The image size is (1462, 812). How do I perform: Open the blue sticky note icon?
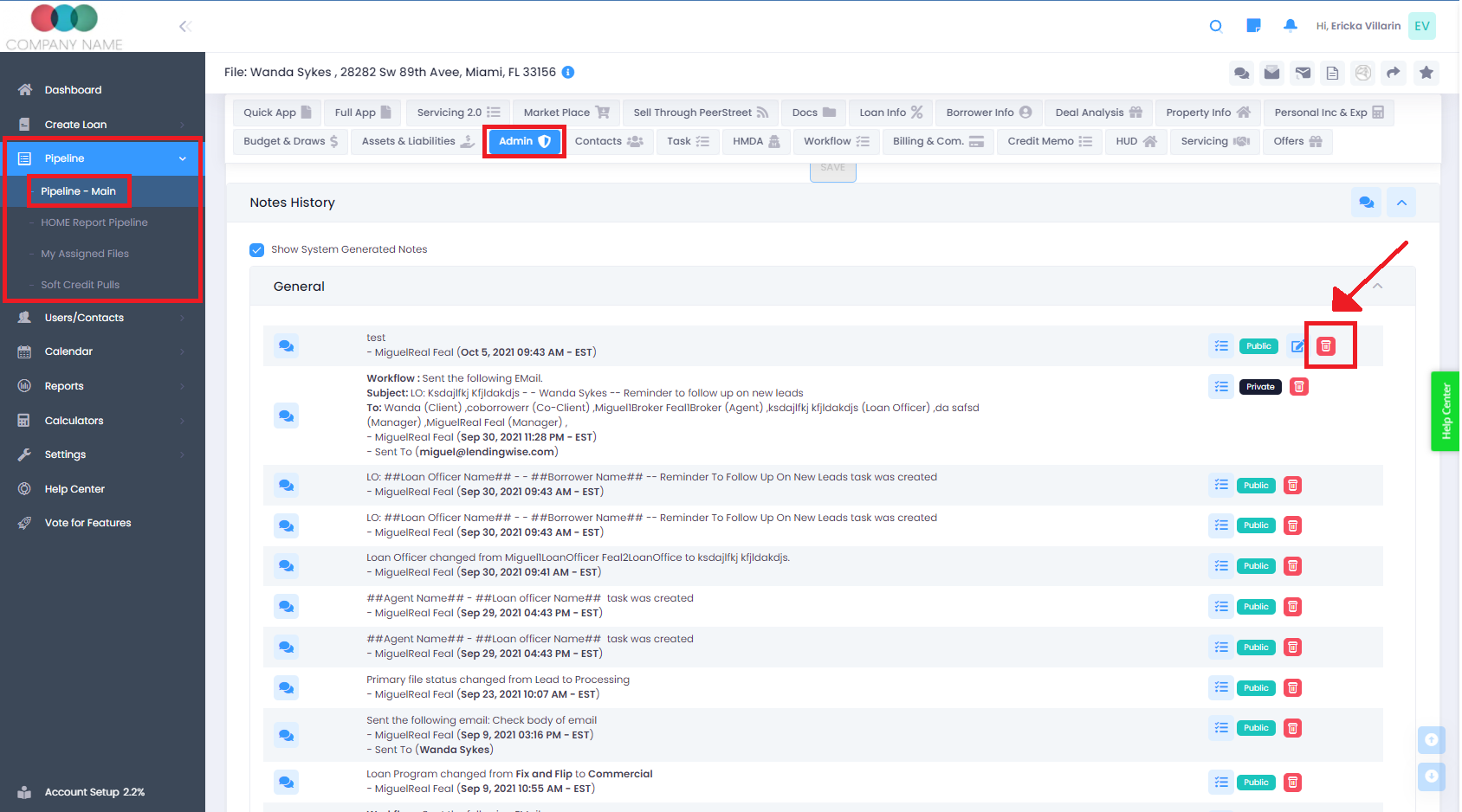1252,26
